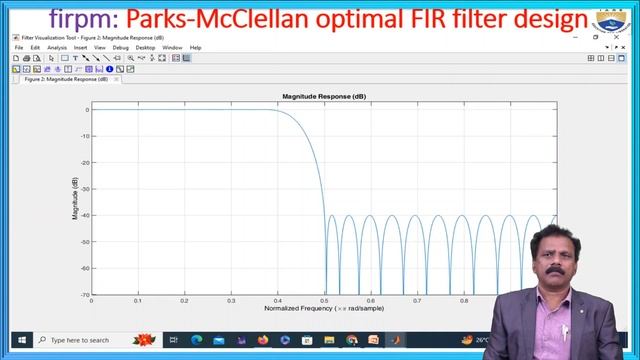Open the Edit menu
Screen dimensions: 640x360
pos(35,48)
